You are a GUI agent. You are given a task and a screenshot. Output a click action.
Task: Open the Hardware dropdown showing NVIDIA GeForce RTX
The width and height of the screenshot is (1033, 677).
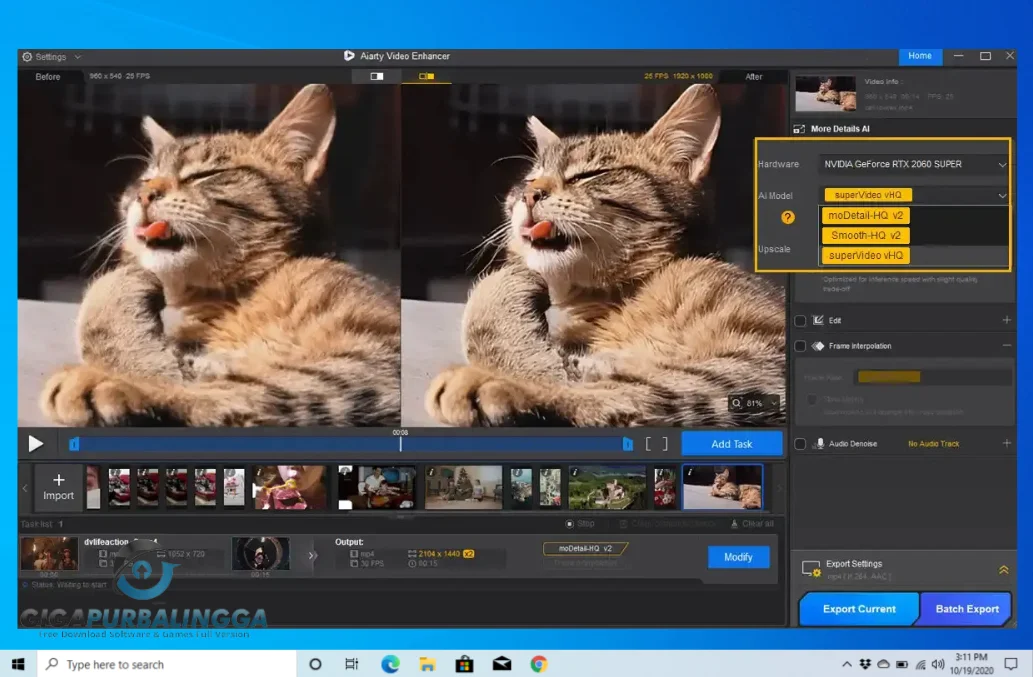(913, 164)
